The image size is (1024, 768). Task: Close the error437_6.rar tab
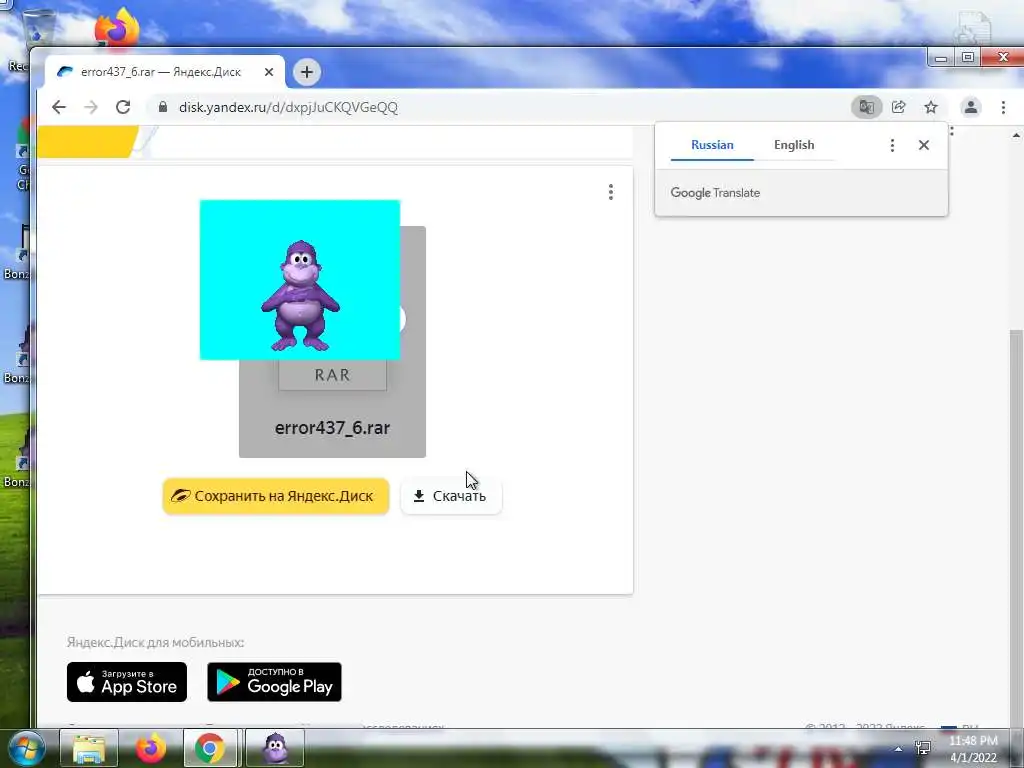(268, 72)
